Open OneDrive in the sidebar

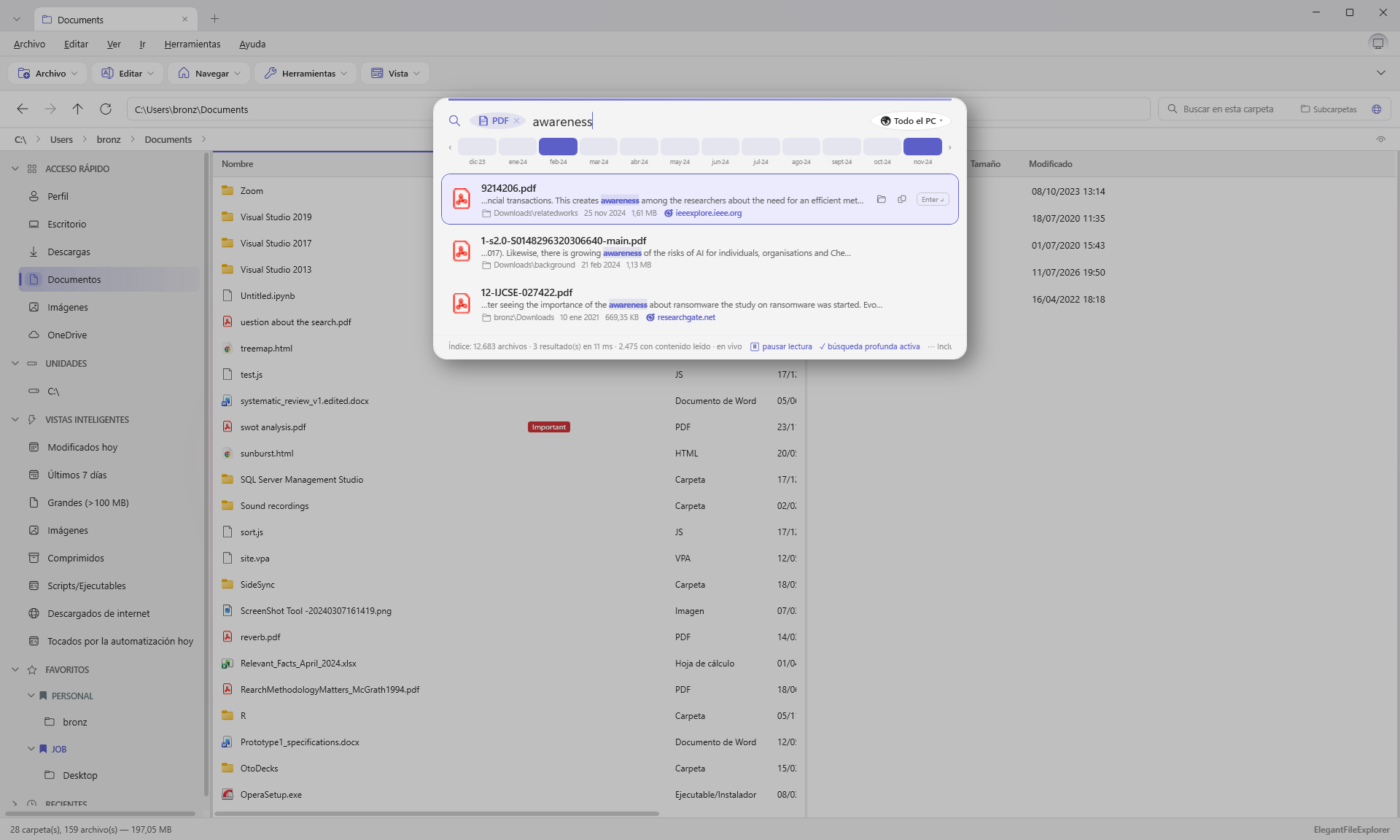coord(109,335)
